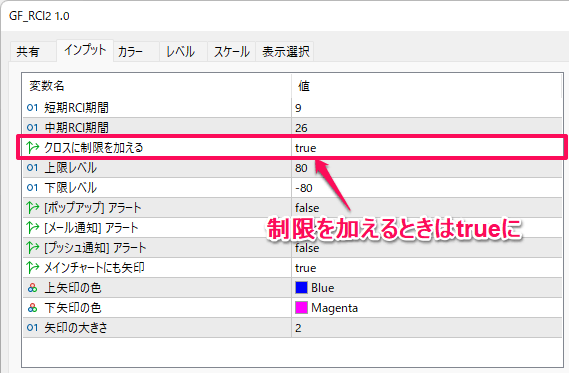Screen dimensions: 569x373
Task: Edit the 下限レベル value -80
Action: 304,188
